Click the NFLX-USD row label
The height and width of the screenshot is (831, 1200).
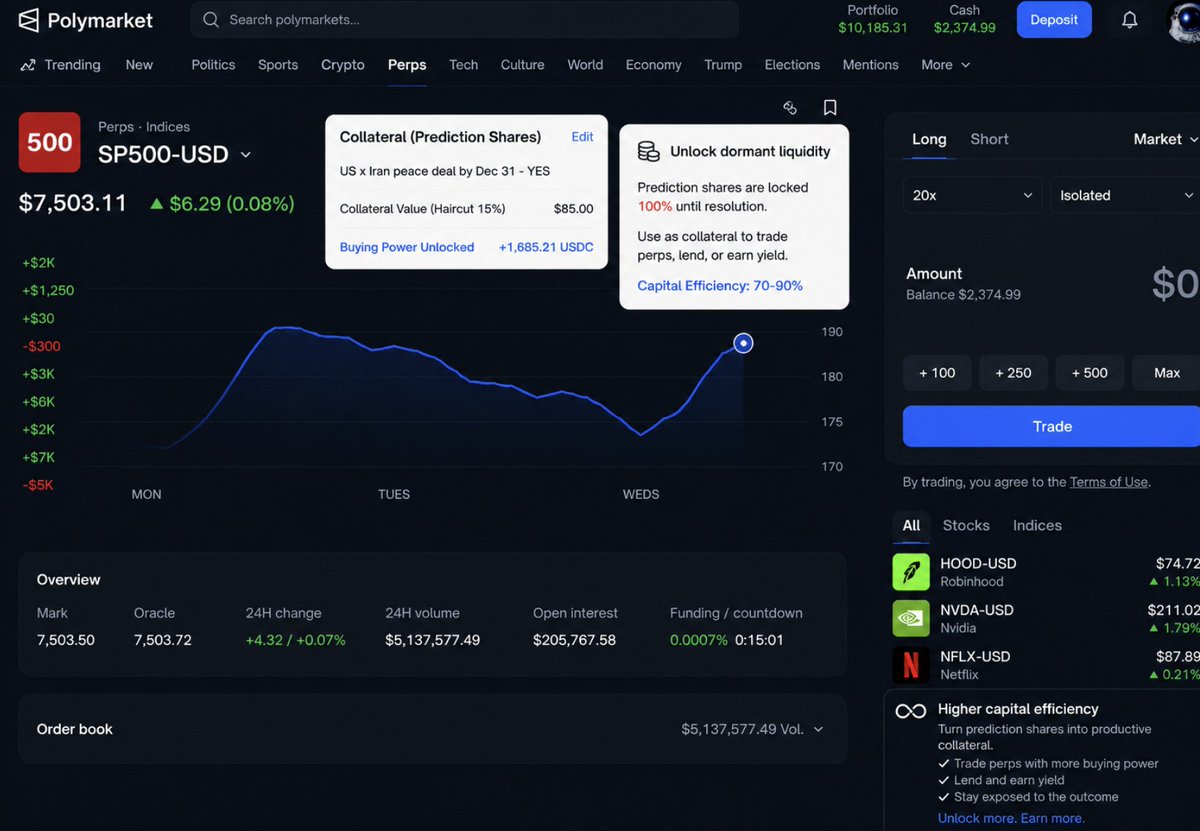tap(975, 657)
